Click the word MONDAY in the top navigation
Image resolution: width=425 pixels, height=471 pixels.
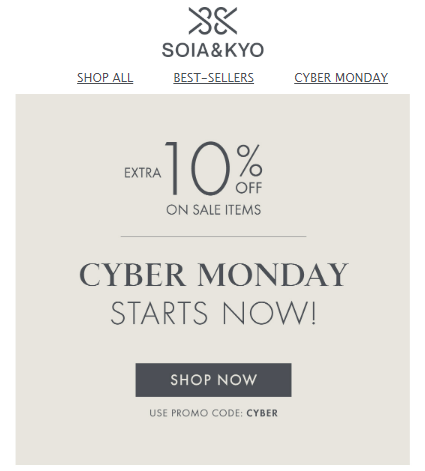pos(361,78)
